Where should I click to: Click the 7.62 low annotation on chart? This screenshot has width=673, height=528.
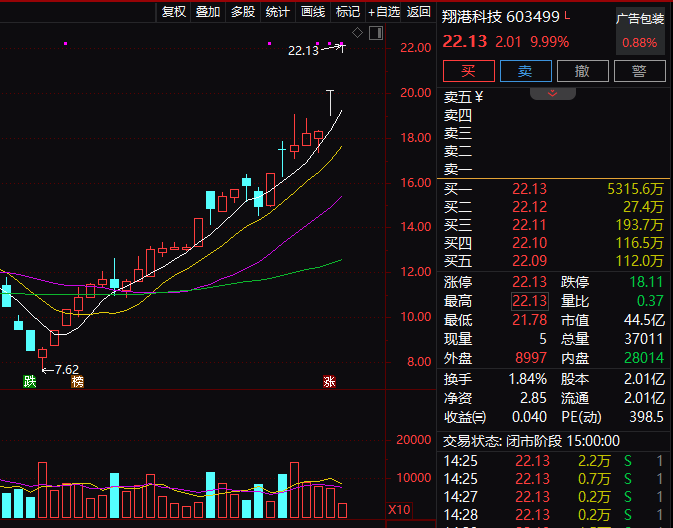pyautogui.click(x=67, y=370)
